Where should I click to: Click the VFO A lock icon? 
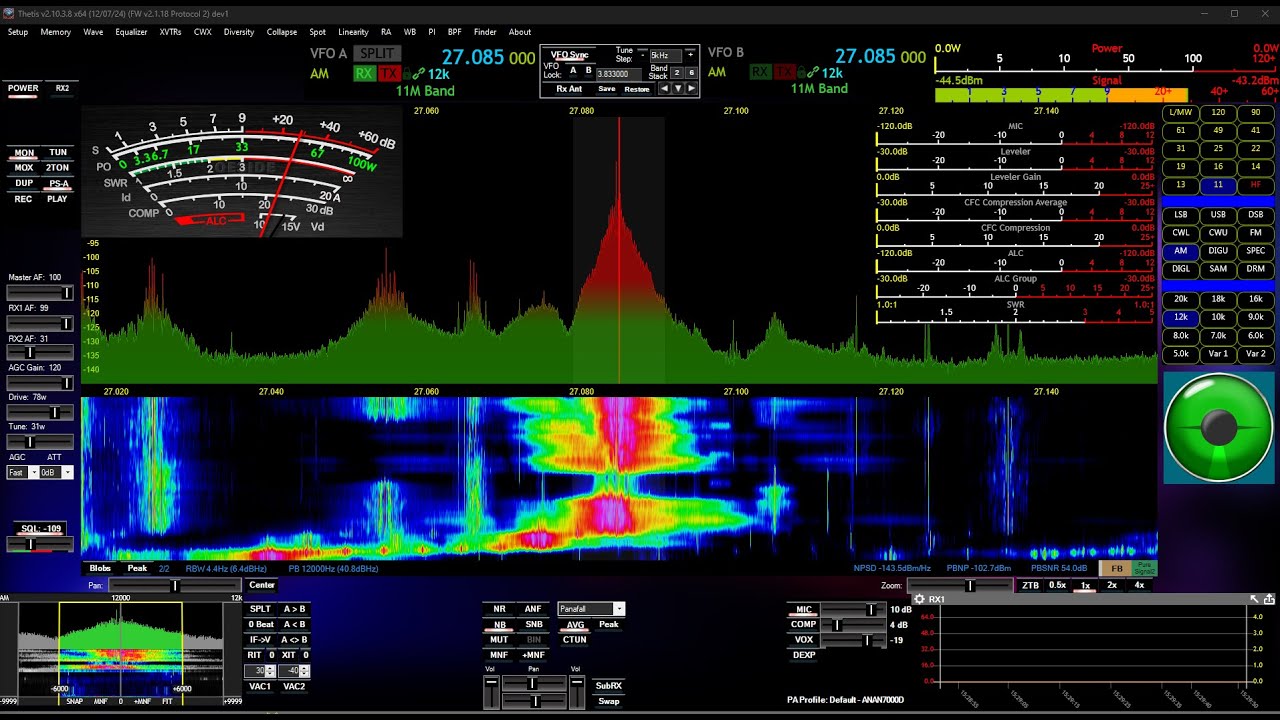point(408,73)
